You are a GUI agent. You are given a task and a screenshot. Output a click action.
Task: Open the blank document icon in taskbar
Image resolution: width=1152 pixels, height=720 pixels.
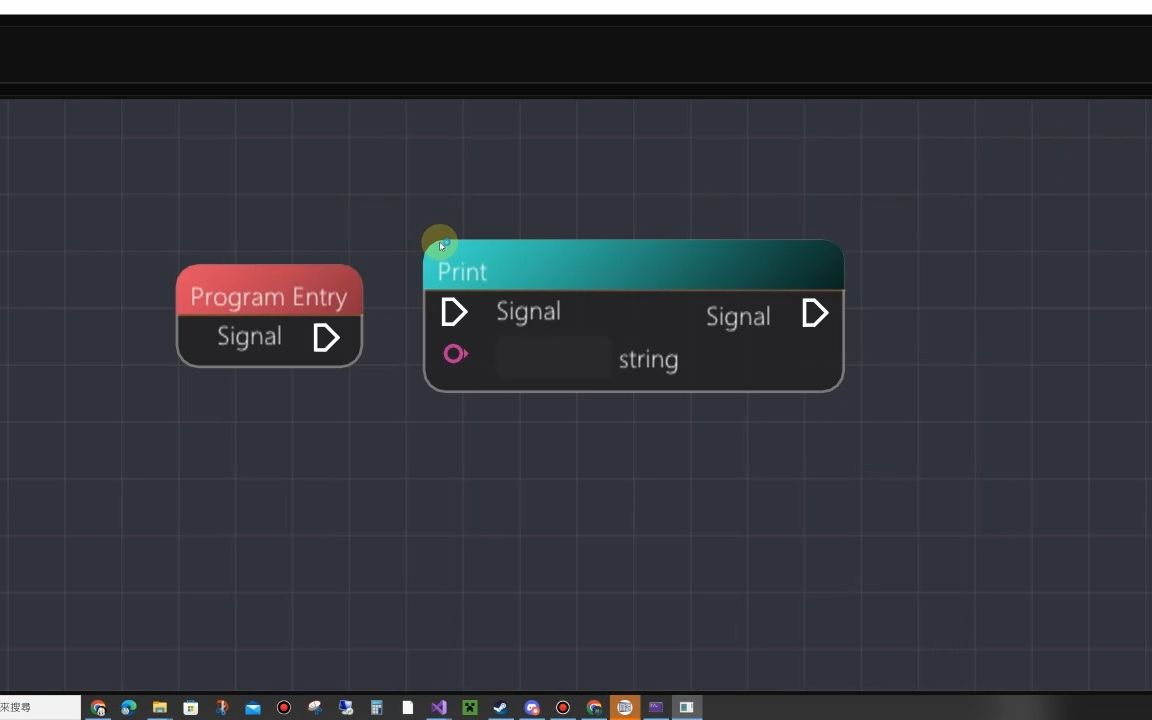point(407,708)
